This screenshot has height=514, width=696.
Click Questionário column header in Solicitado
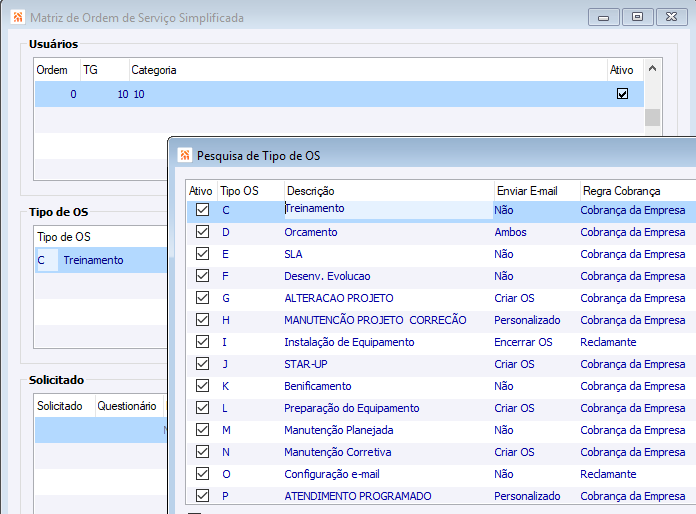pos(127,406)
